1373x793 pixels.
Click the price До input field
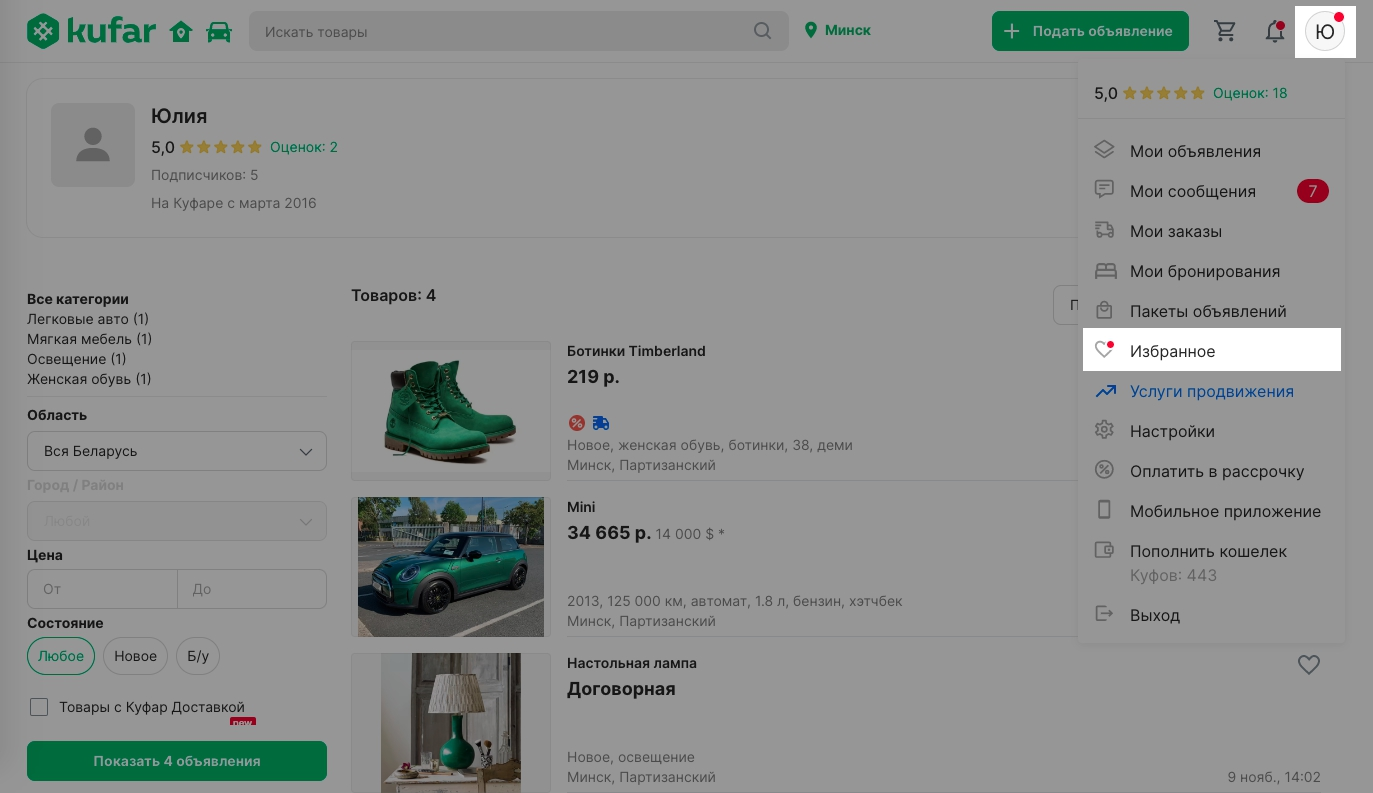(x=252, y=589)
